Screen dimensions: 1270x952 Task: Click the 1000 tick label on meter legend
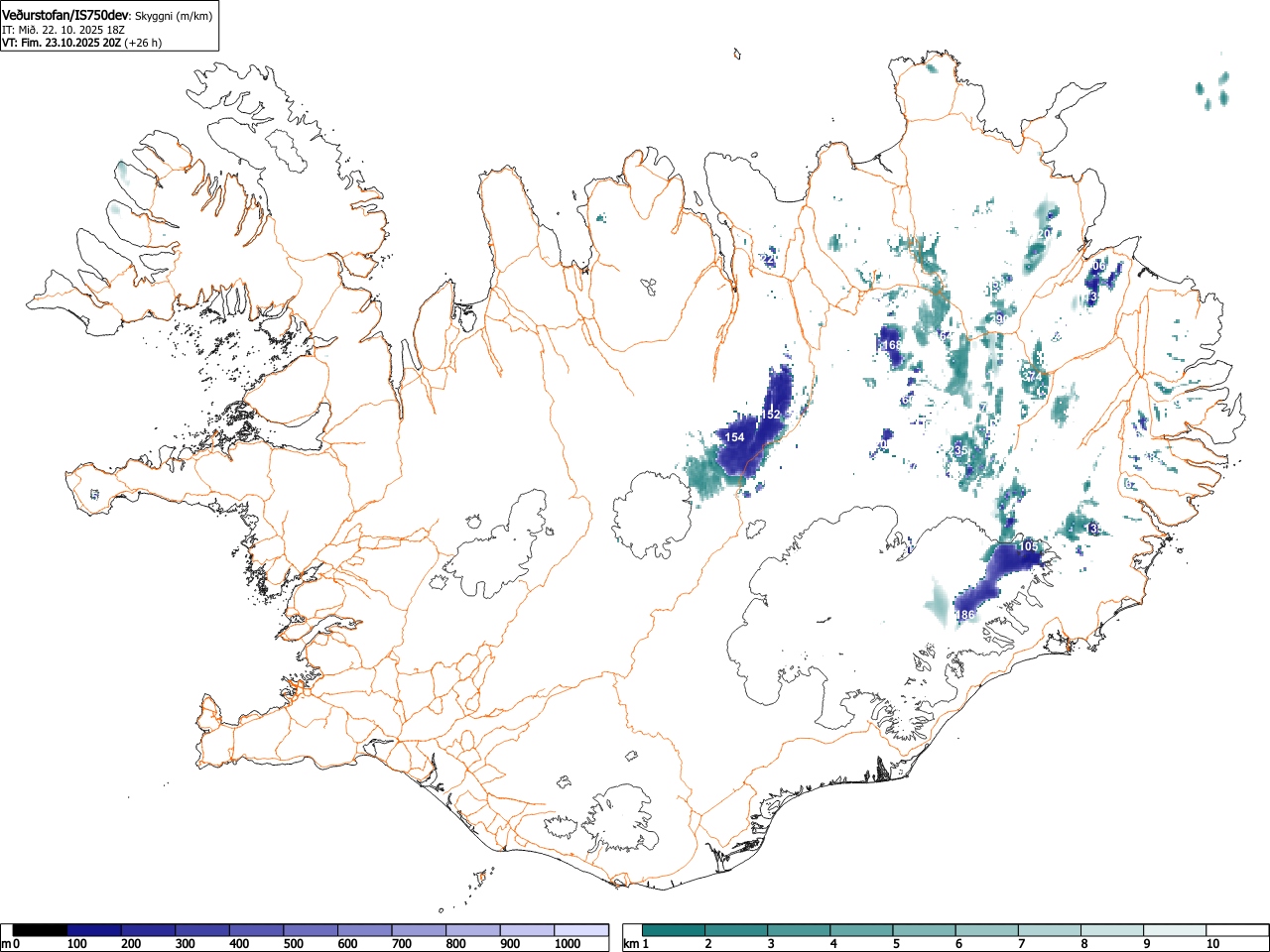(568, 944)
